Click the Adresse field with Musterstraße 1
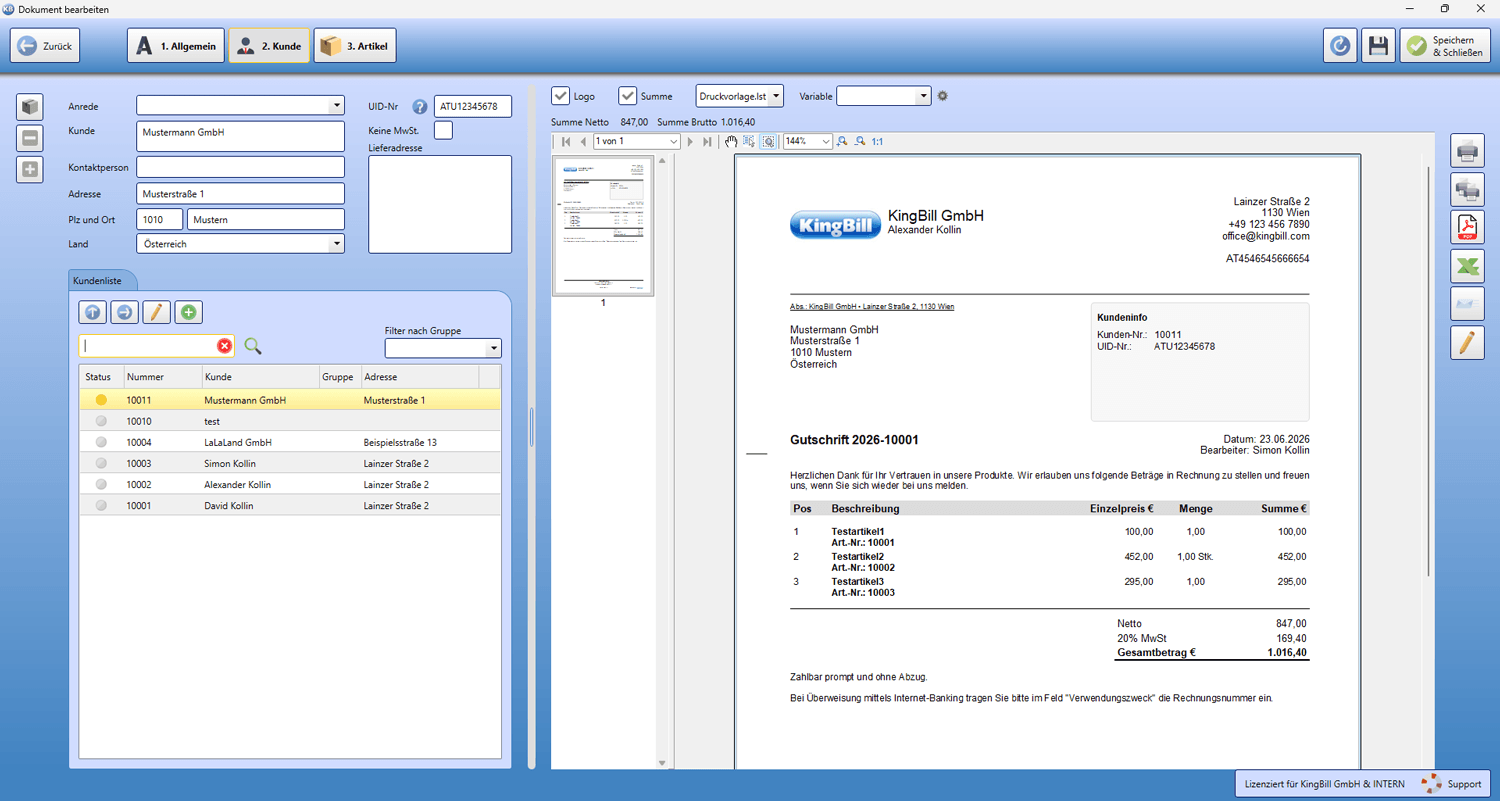Screen dimensions: 1500x801 point(240,194)
